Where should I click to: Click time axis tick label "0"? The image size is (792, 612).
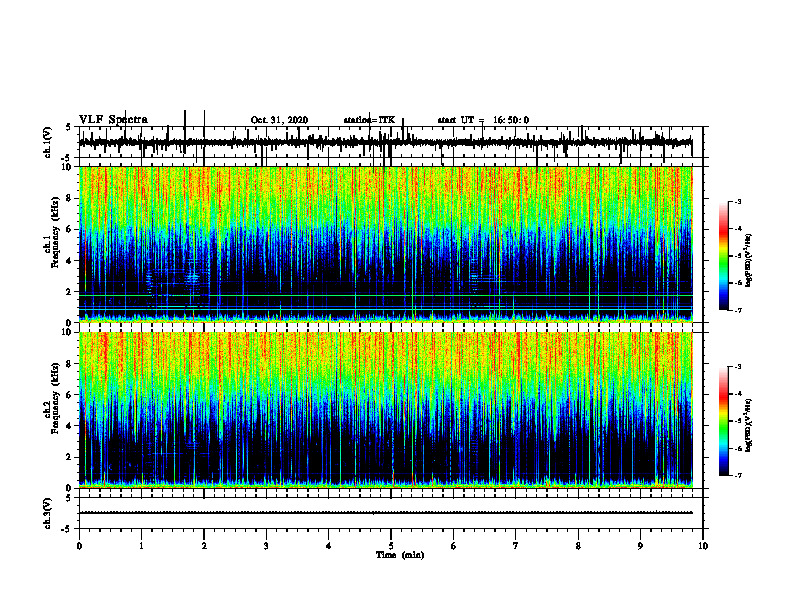[x=79, y=546]
